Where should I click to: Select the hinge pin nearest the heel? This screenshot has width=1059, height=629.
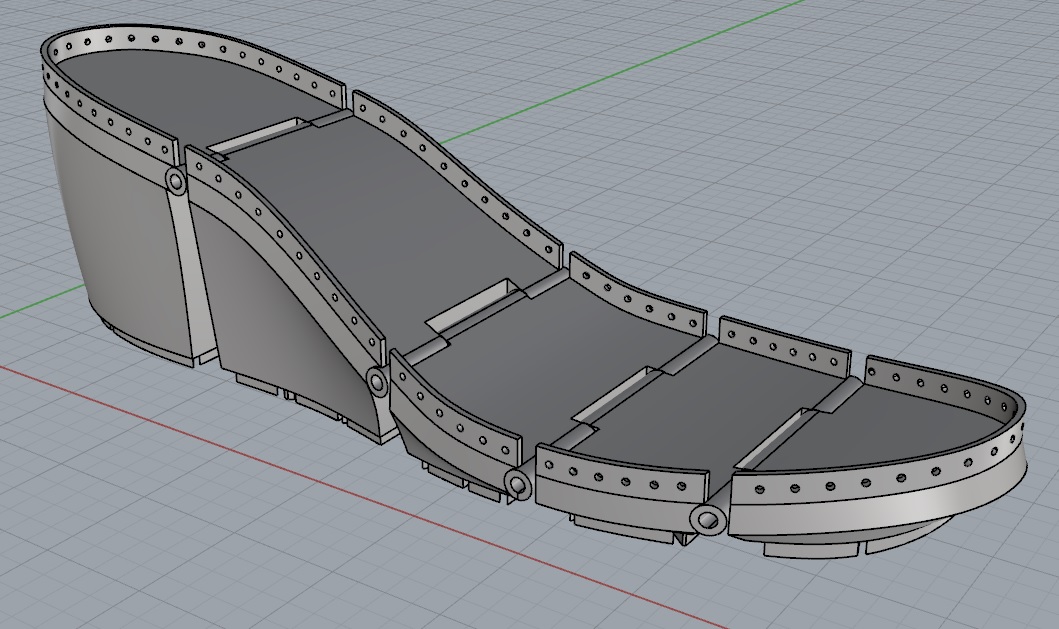pyautogui.click(x=176, y=182)
